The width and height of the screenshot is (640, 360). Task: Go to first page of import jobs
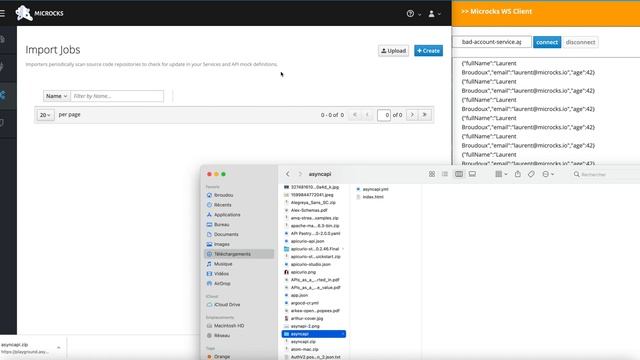[x=355, y=115]
